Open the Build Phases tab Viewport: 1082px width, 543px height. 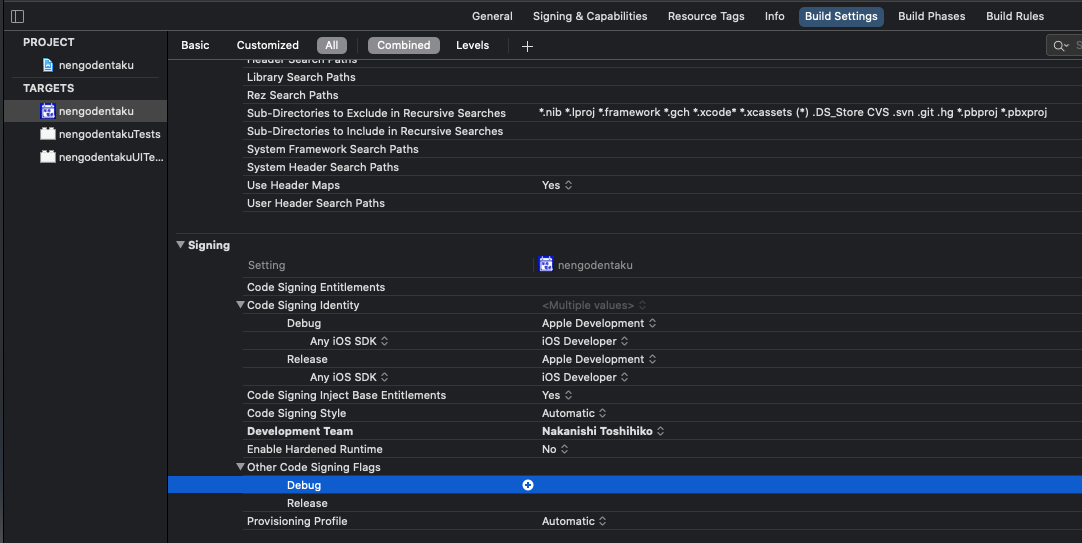tap(932, 16)
